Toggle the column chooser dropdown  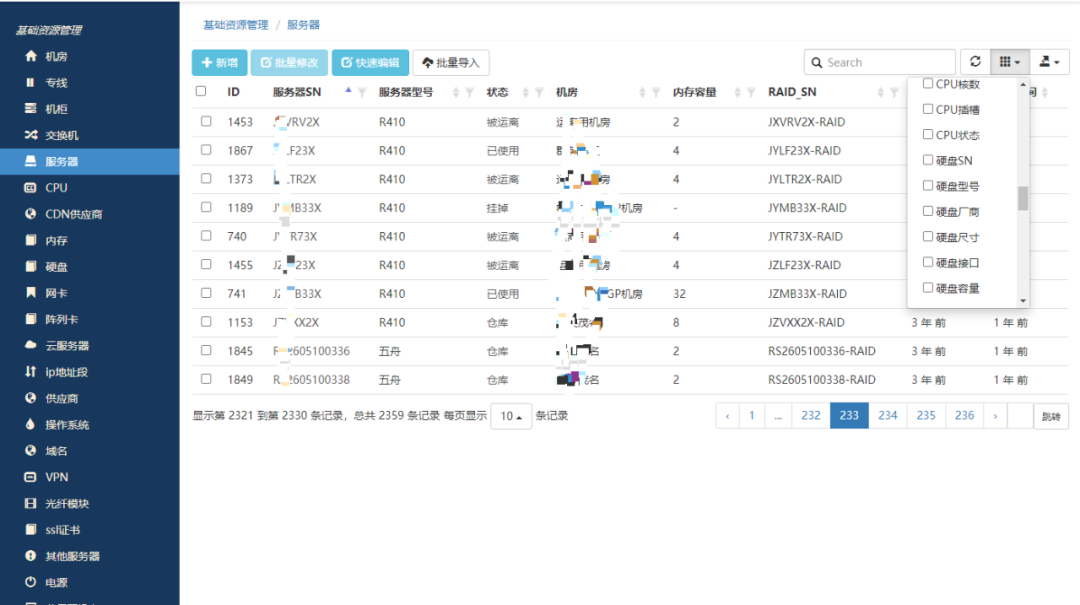click(x=1010, y=62)
